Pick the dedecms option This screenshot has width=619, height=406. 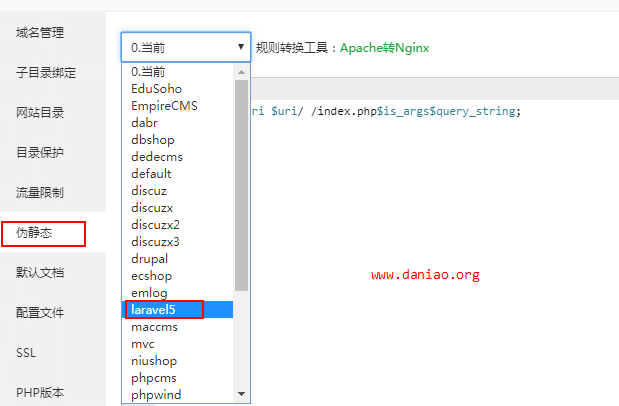click(179, 157)
